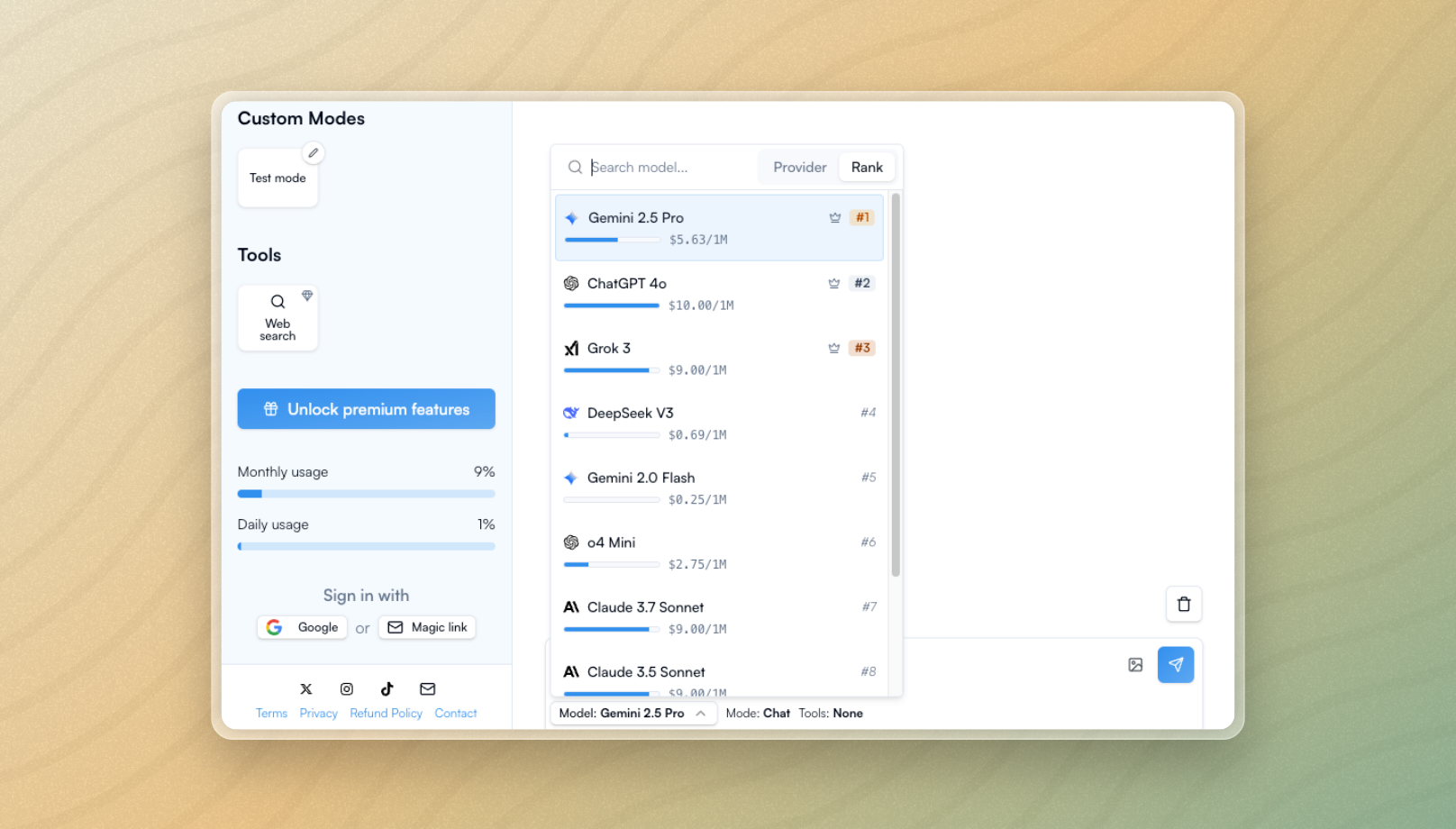Switch model sorting to Rank tab
The width and height of the screenshot is (1456, 829).
tap(867, 168)
